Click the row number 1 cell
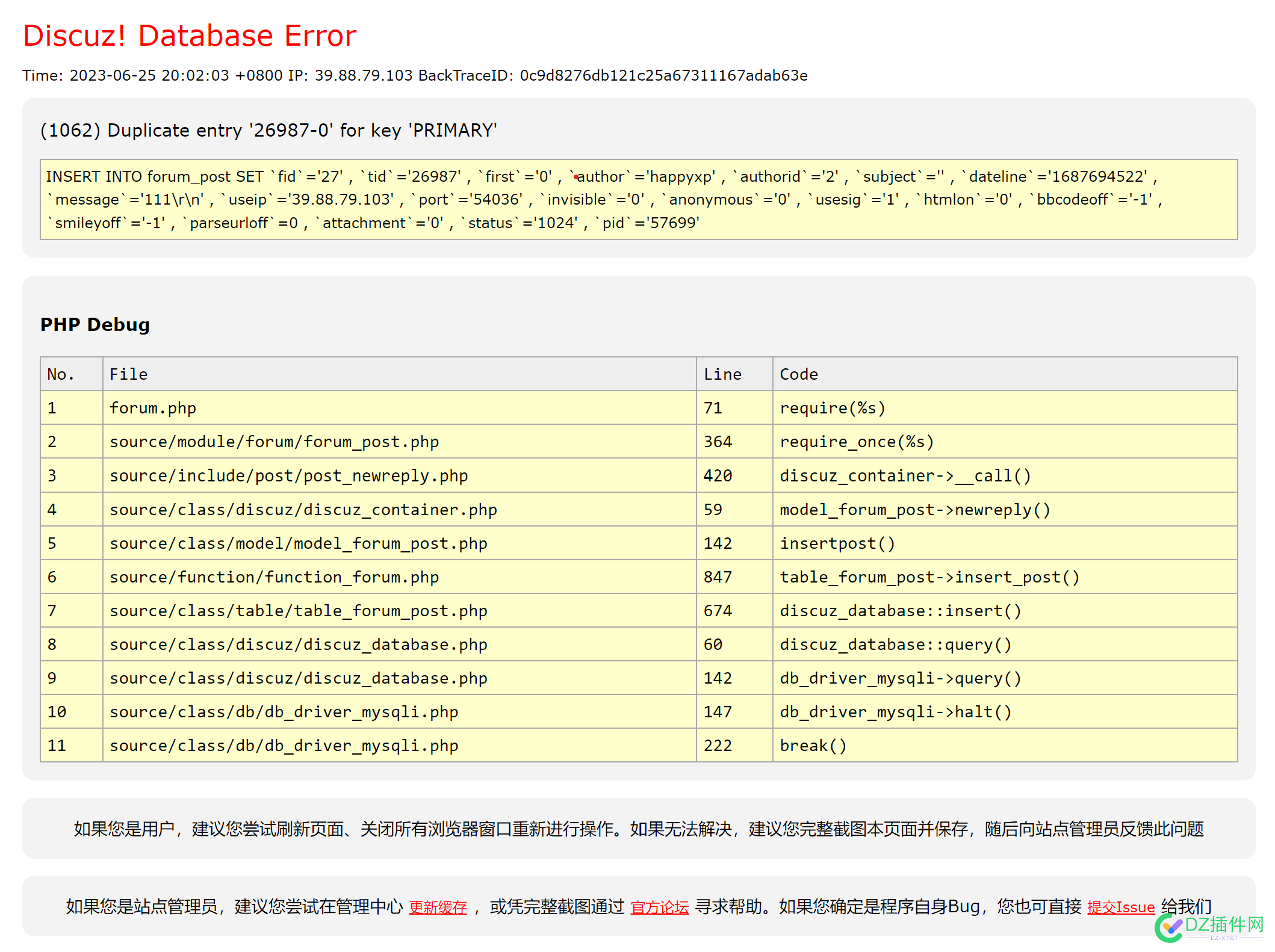Viewport: 1275px width, 952px height. pyautogui.click(x=72, y=408)
